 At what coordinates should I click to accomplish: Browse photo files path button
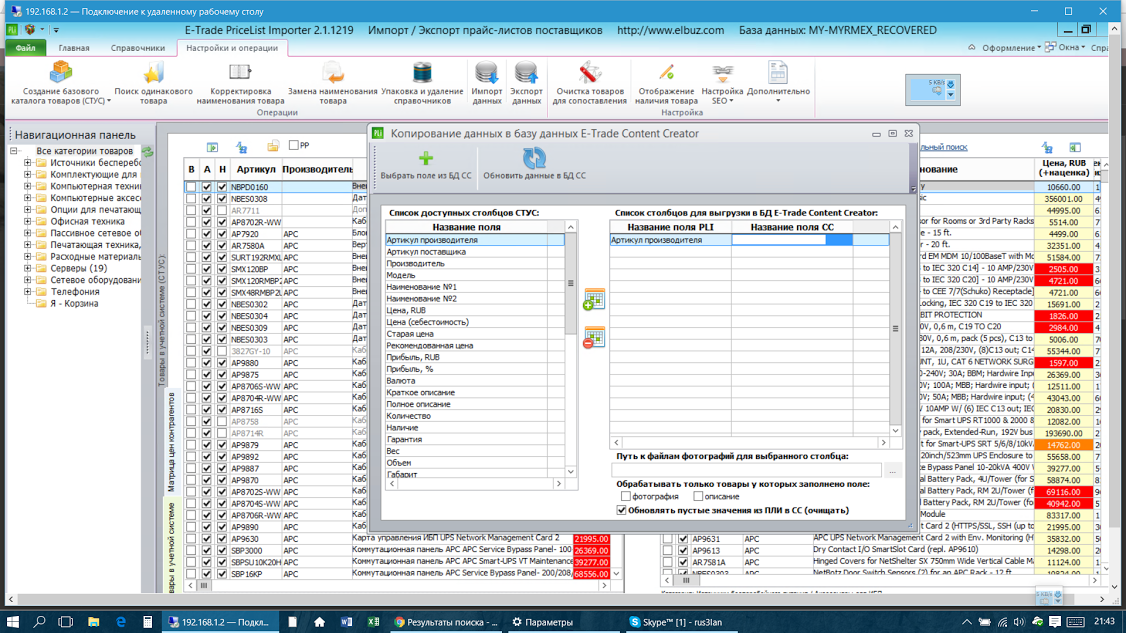(892, 471)
